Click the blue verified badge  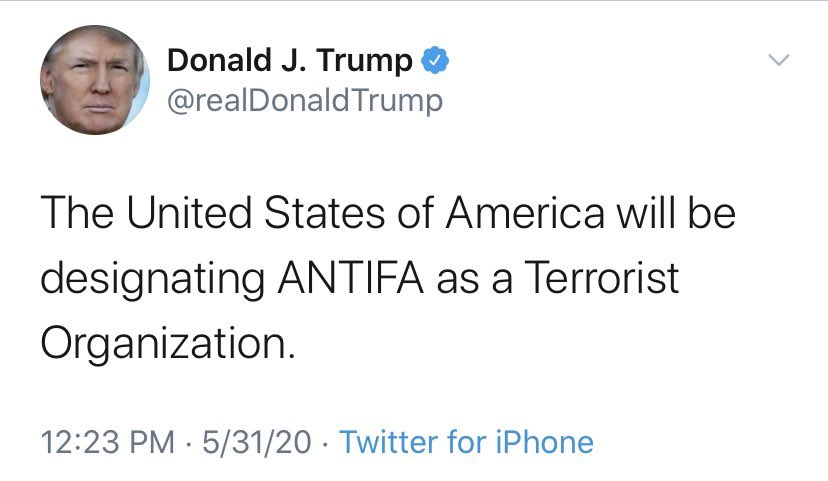point(435,62)
